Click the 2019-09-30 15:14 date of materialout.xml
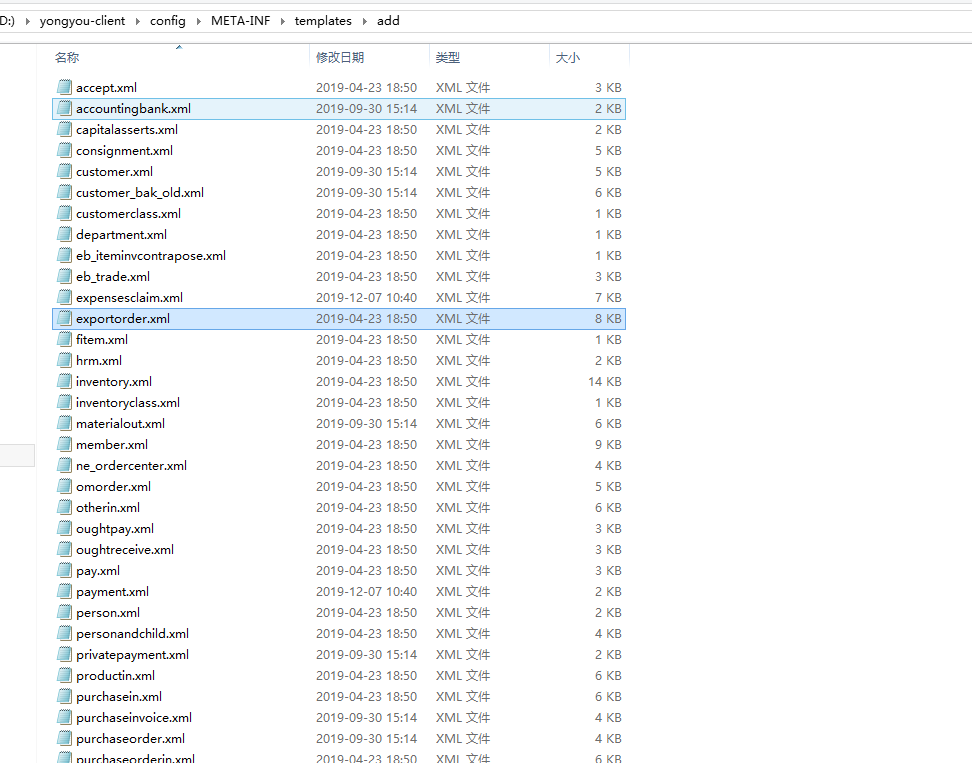The height and width of the screenshot is (763, 972). tap(366, 424)
